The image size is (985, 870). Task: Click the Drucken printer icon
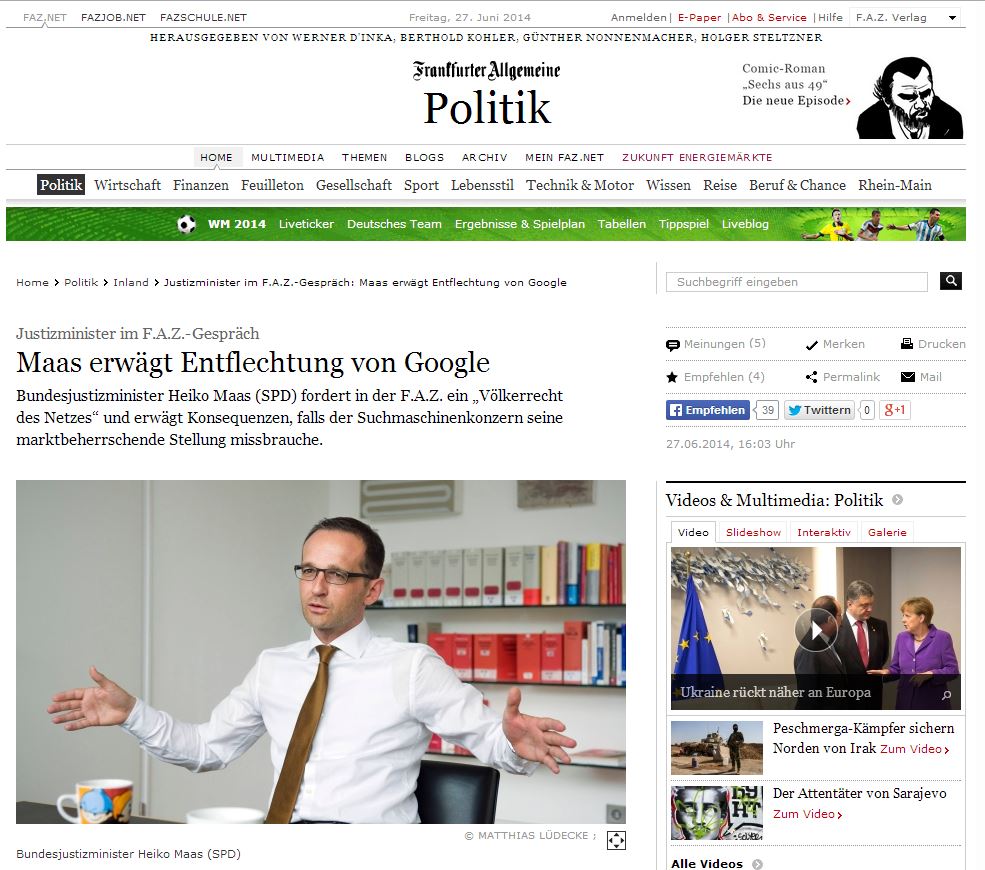(907, 344)
